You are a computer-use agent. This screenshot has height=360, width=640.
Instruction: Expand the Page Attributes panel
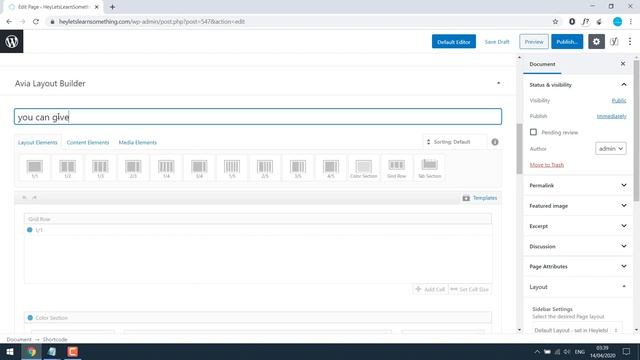[x=577, y=267]
